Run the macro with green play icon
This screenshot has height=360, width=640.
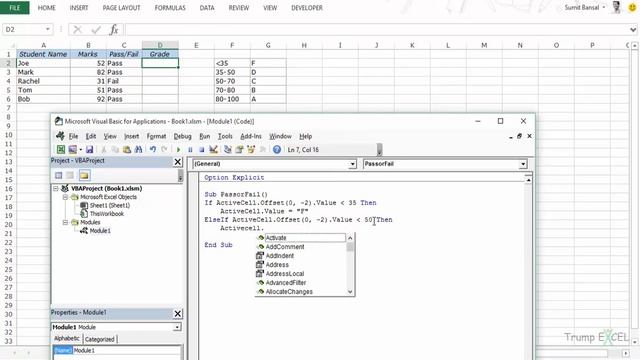point(178,150)
